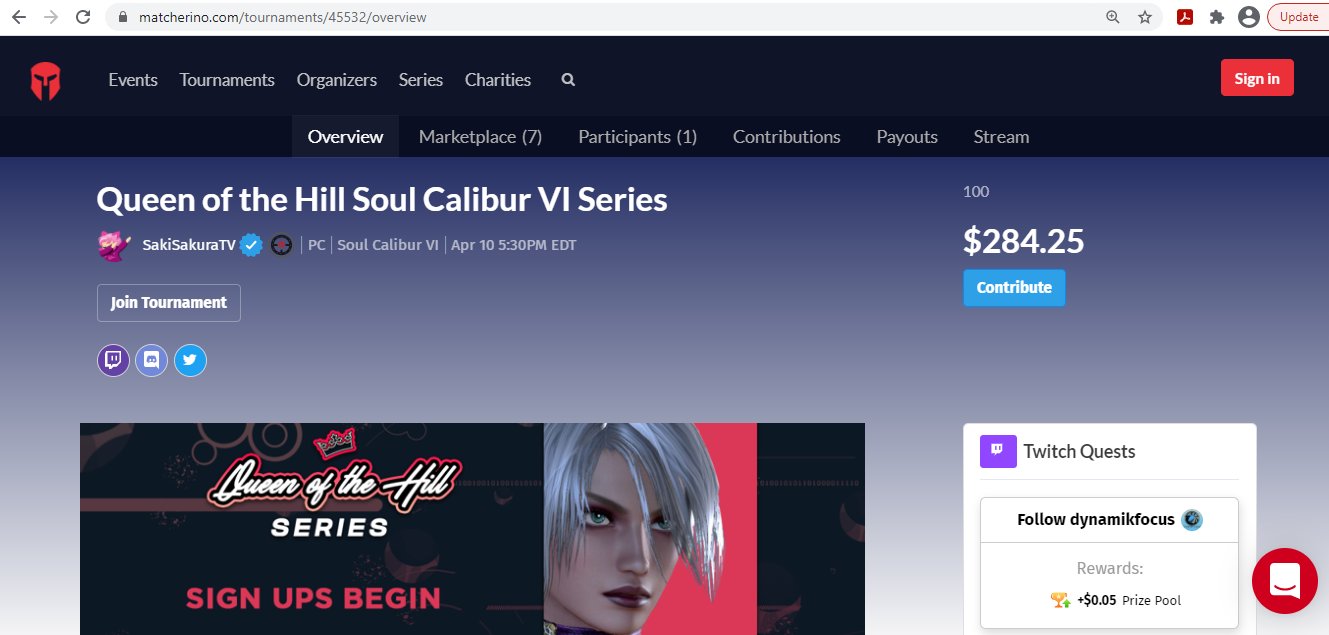Click the blue Contribute button

click(x=1014, y=288)
